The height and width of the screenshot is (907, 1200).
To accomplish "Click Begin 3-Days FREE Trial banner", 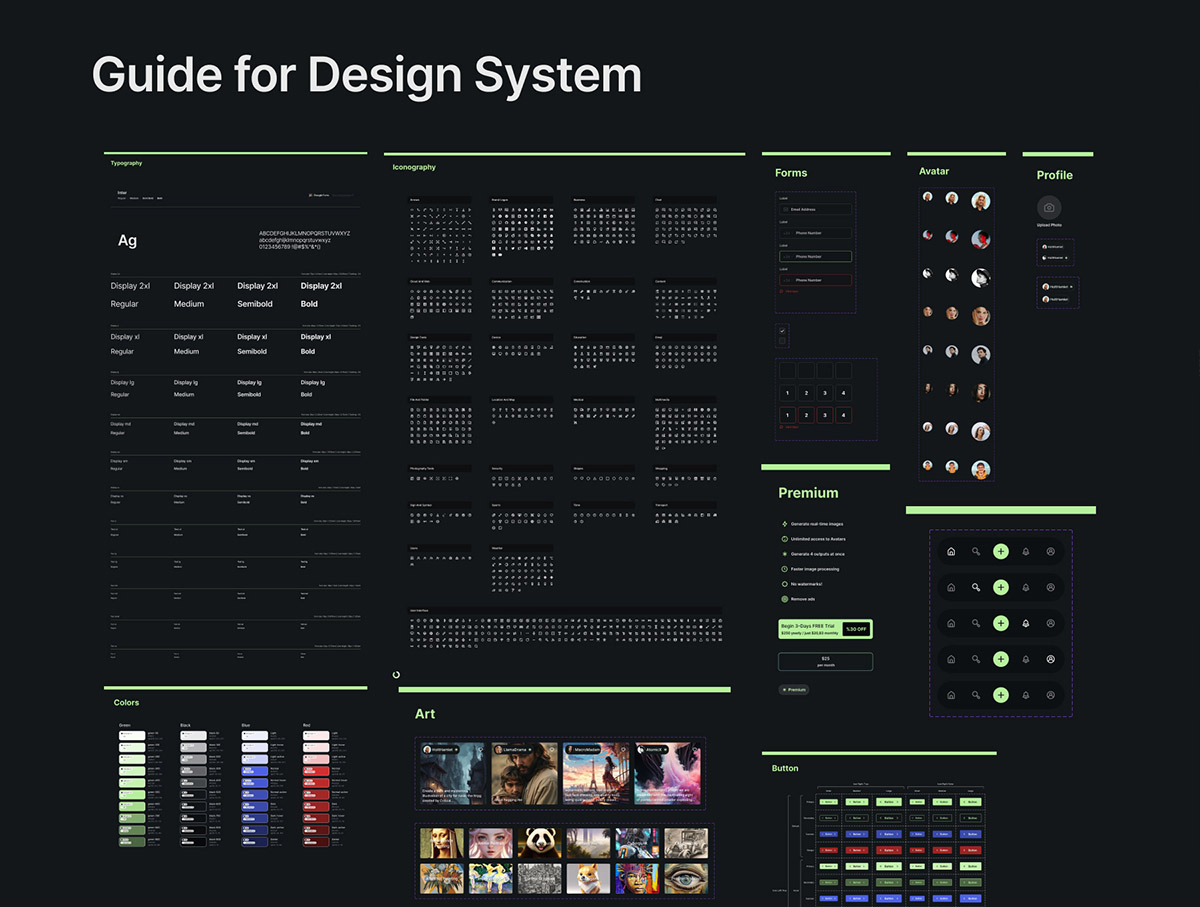I will pos(810,629).
